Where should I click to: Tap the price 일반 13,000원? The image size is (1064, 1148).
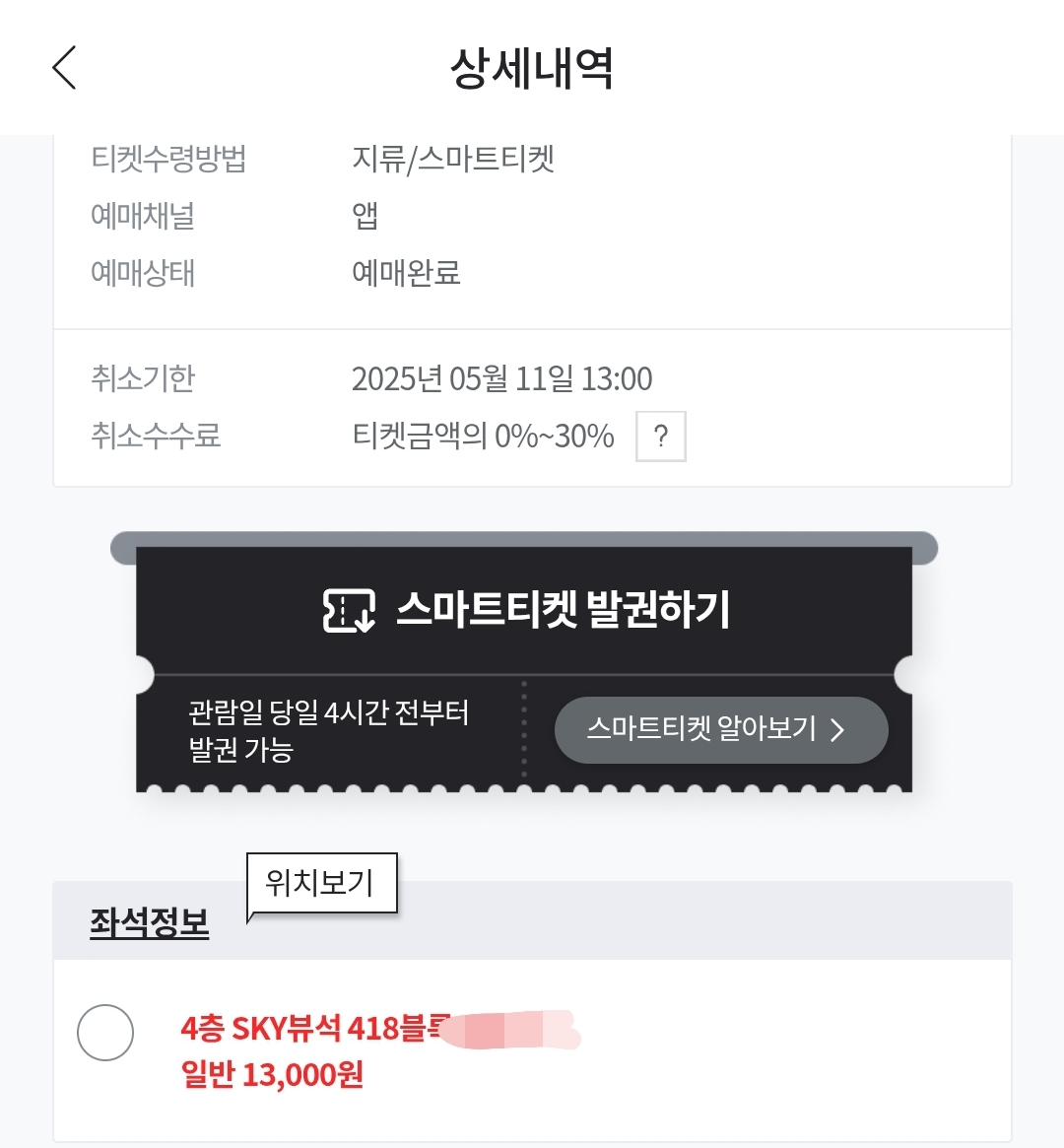click(272, 1075)
